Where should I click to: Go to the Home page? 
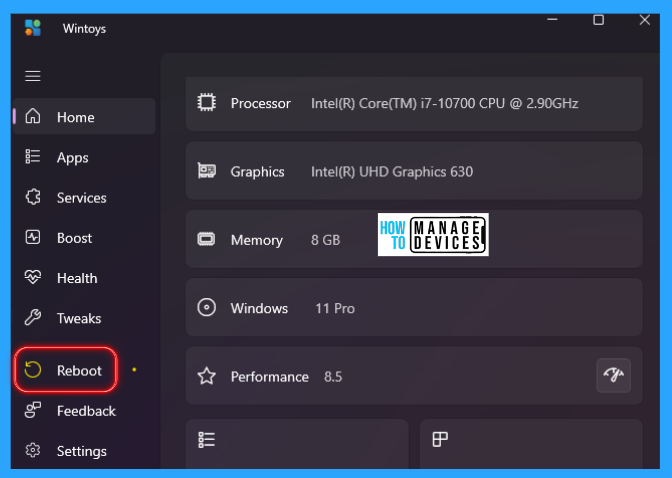click(84, 117)
